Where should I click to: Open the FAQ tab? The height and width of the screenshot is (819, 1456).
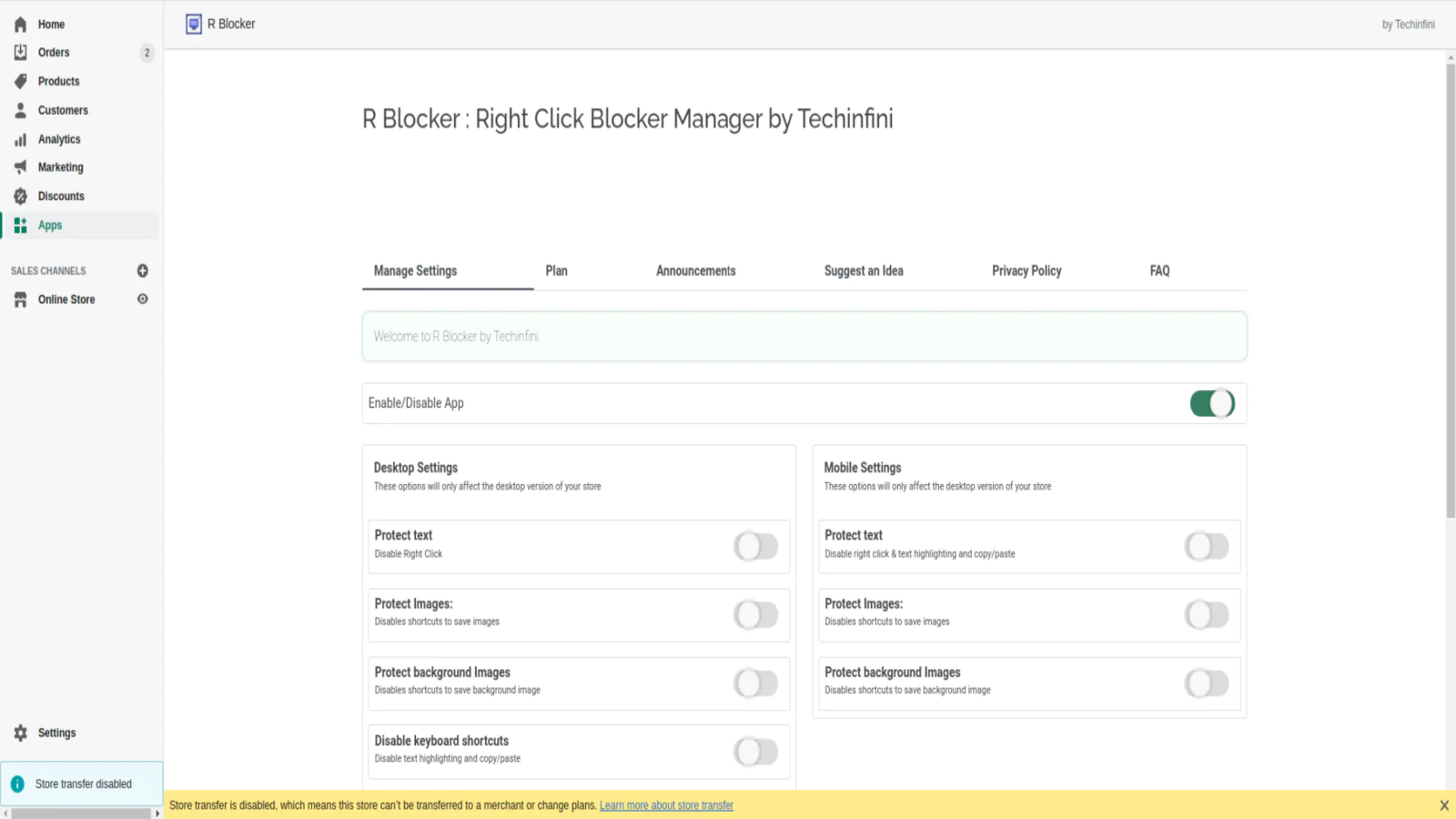coord(1159,271)
